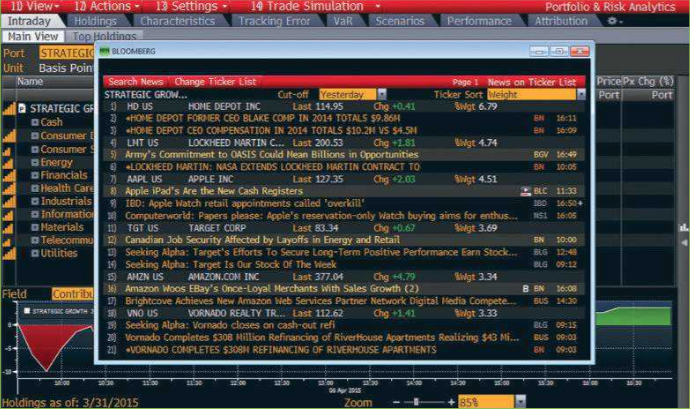This screenshot has width=690, height=409.
Task: Click News on Ticker List button
Action: [x=532, y=82]
